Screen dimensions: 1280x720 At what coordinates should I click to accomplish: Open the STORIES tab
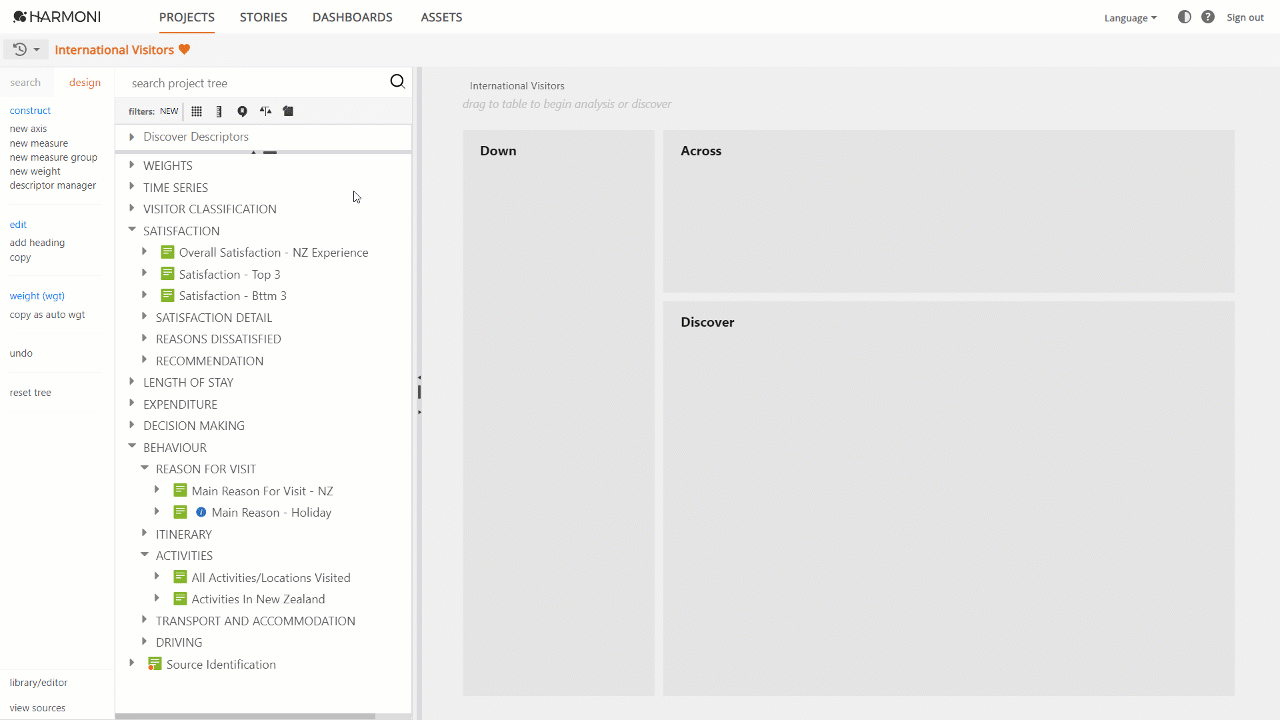[263, 17]
